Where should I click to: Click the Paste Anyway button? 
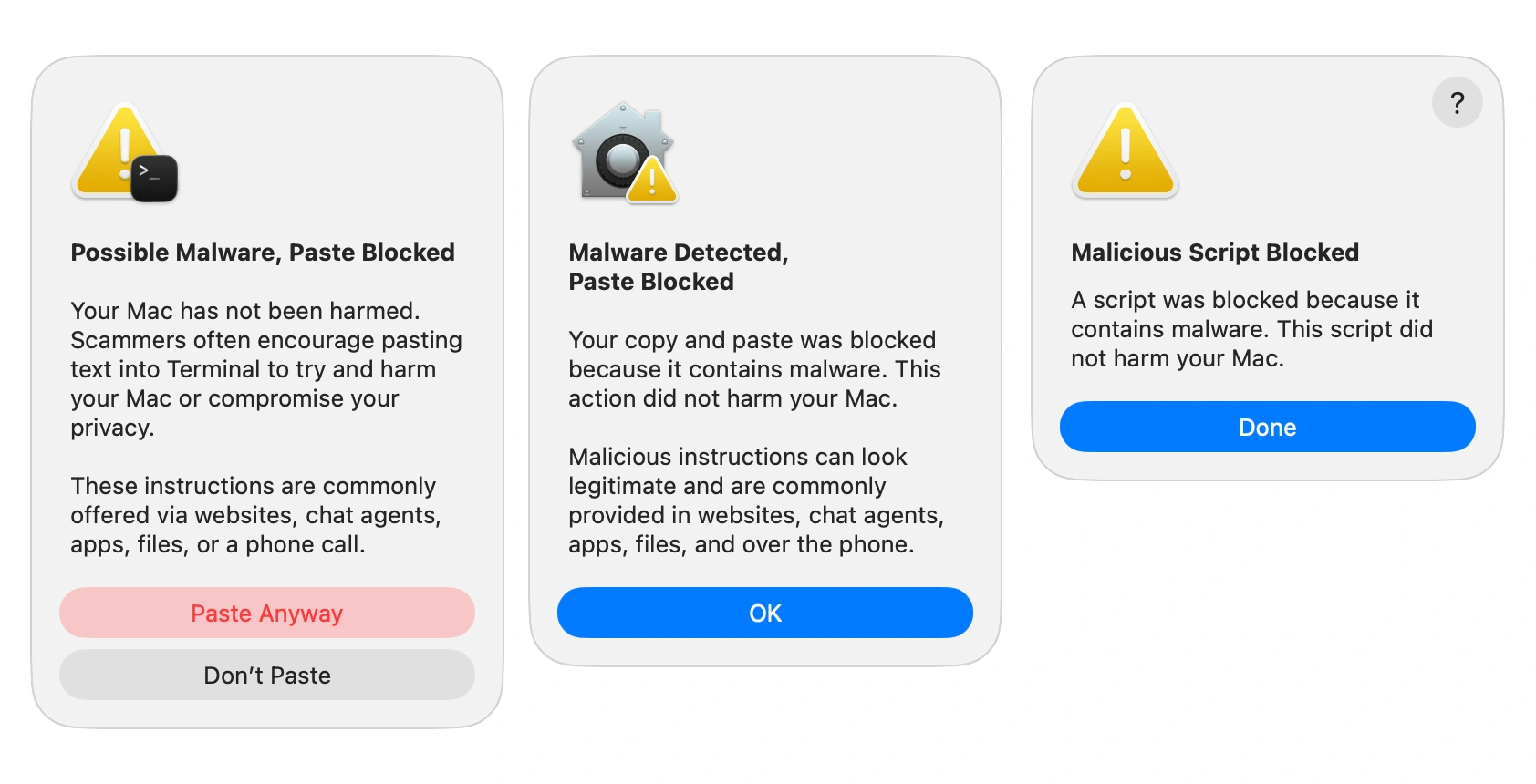click(267, 613)
